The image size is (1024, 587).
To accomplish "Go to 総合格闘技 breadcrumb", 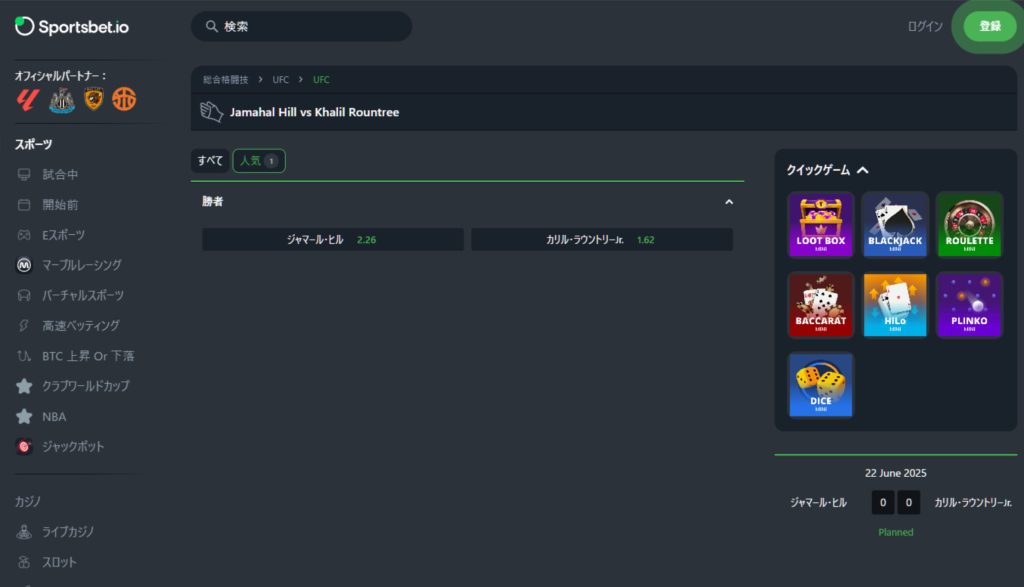I will [x=225, y=80].
